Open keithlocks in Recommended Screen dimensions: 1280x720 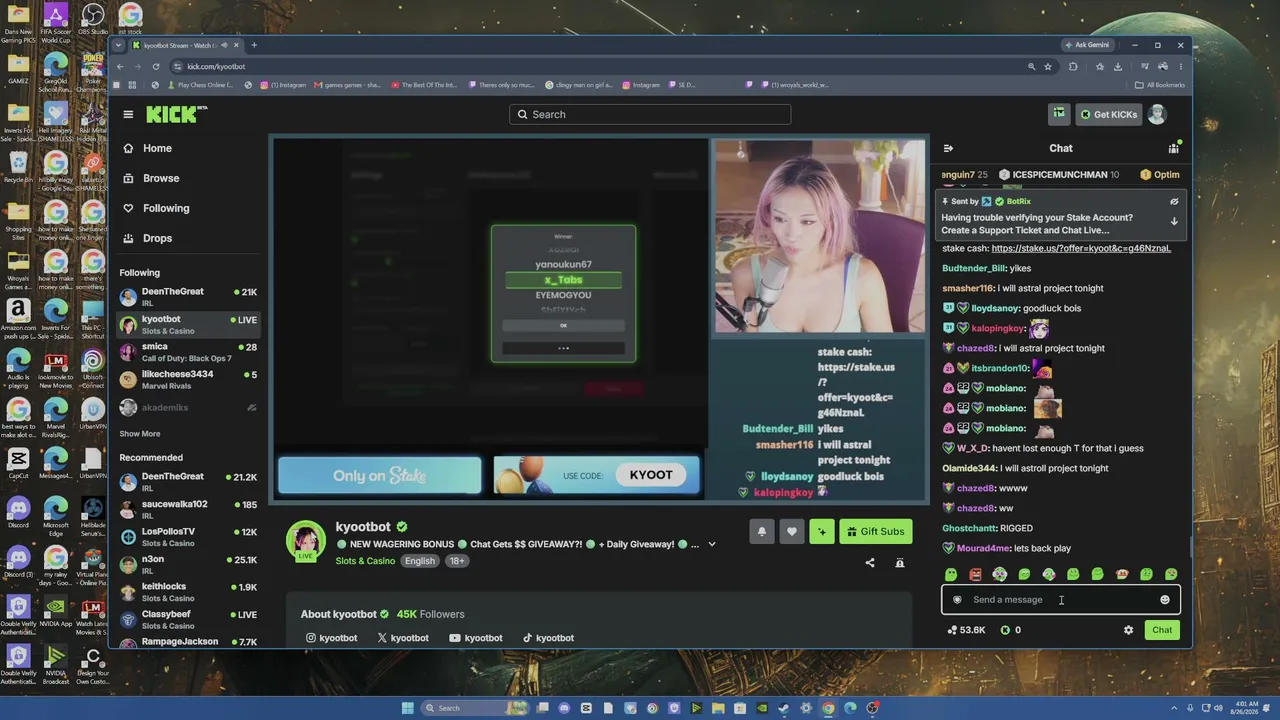pos(188,592)
